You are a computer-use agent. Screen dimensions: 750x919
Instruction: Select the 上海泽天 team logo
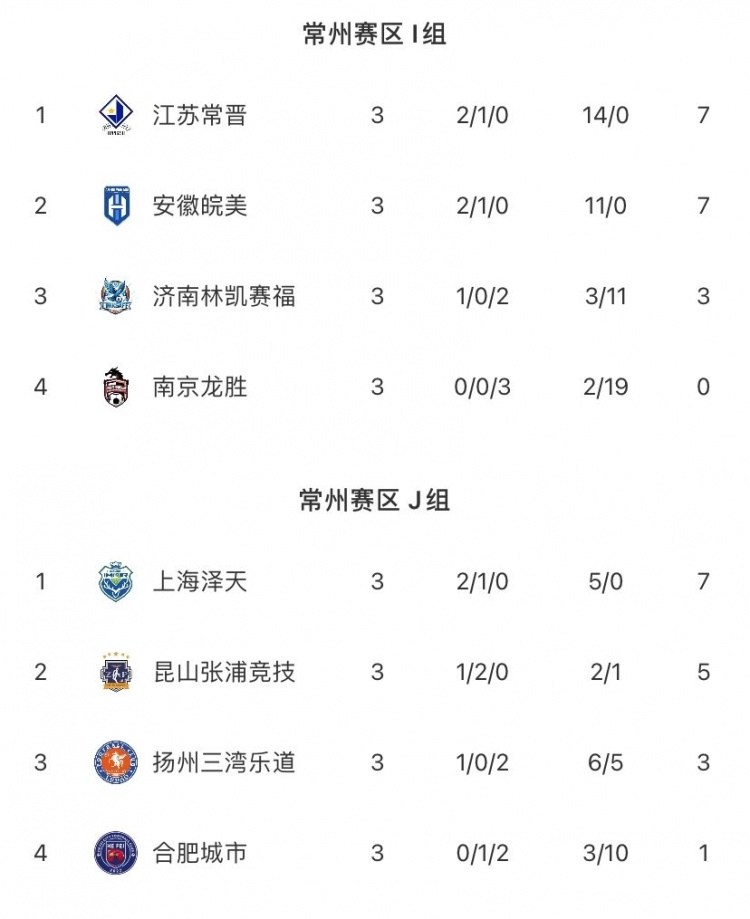[115, 582]
